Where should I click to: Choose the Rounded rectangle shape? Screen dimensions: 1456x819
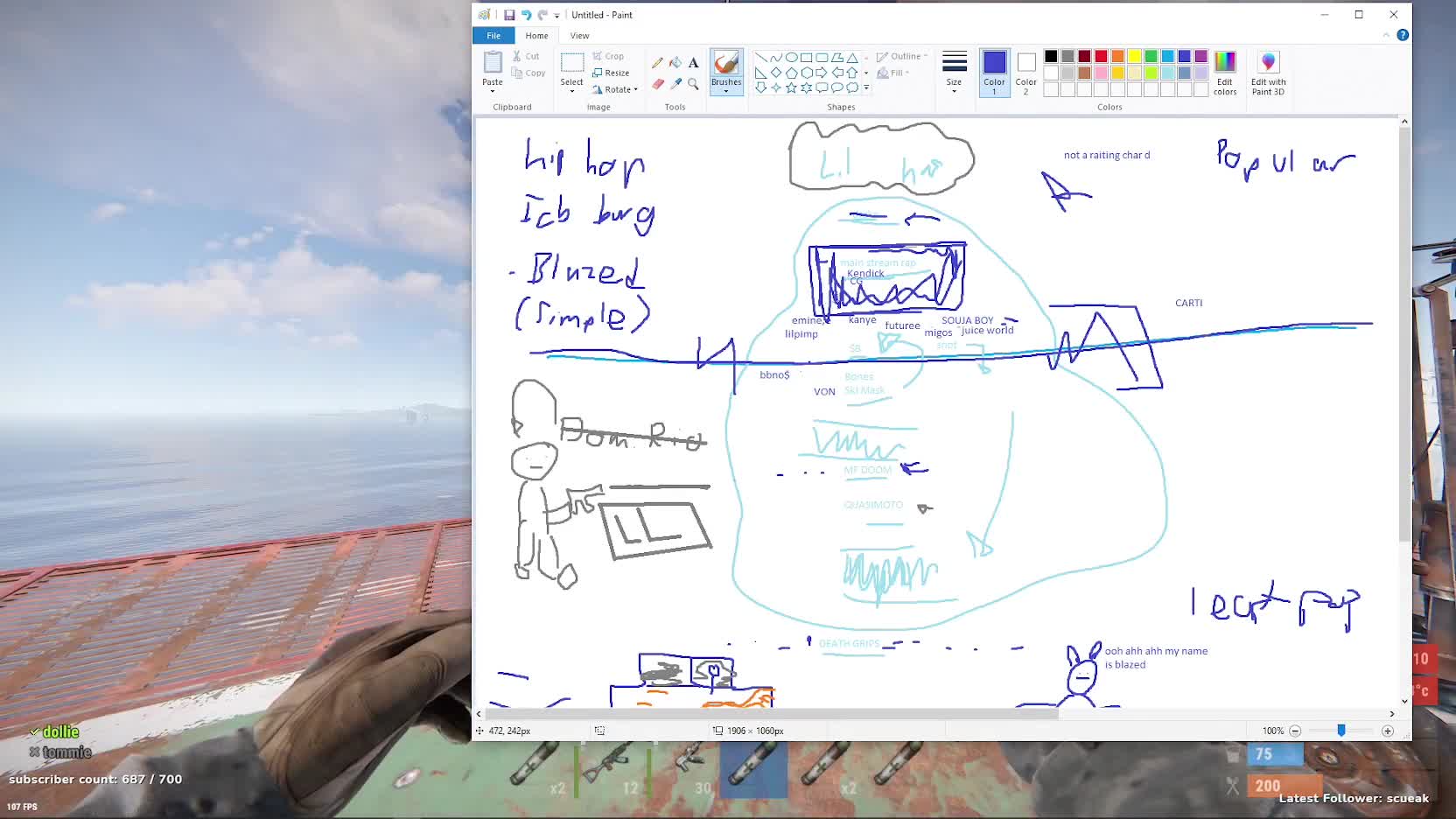[x=822, y=58]
